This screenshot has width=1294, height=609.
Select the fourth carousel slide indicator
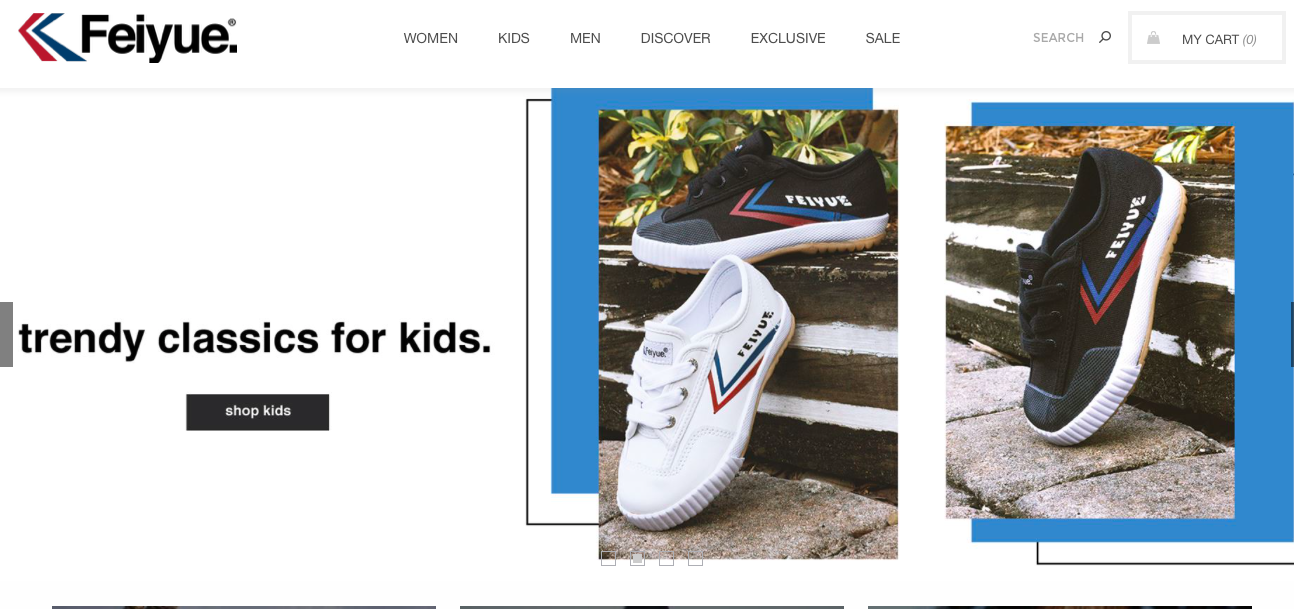point(695,558)
